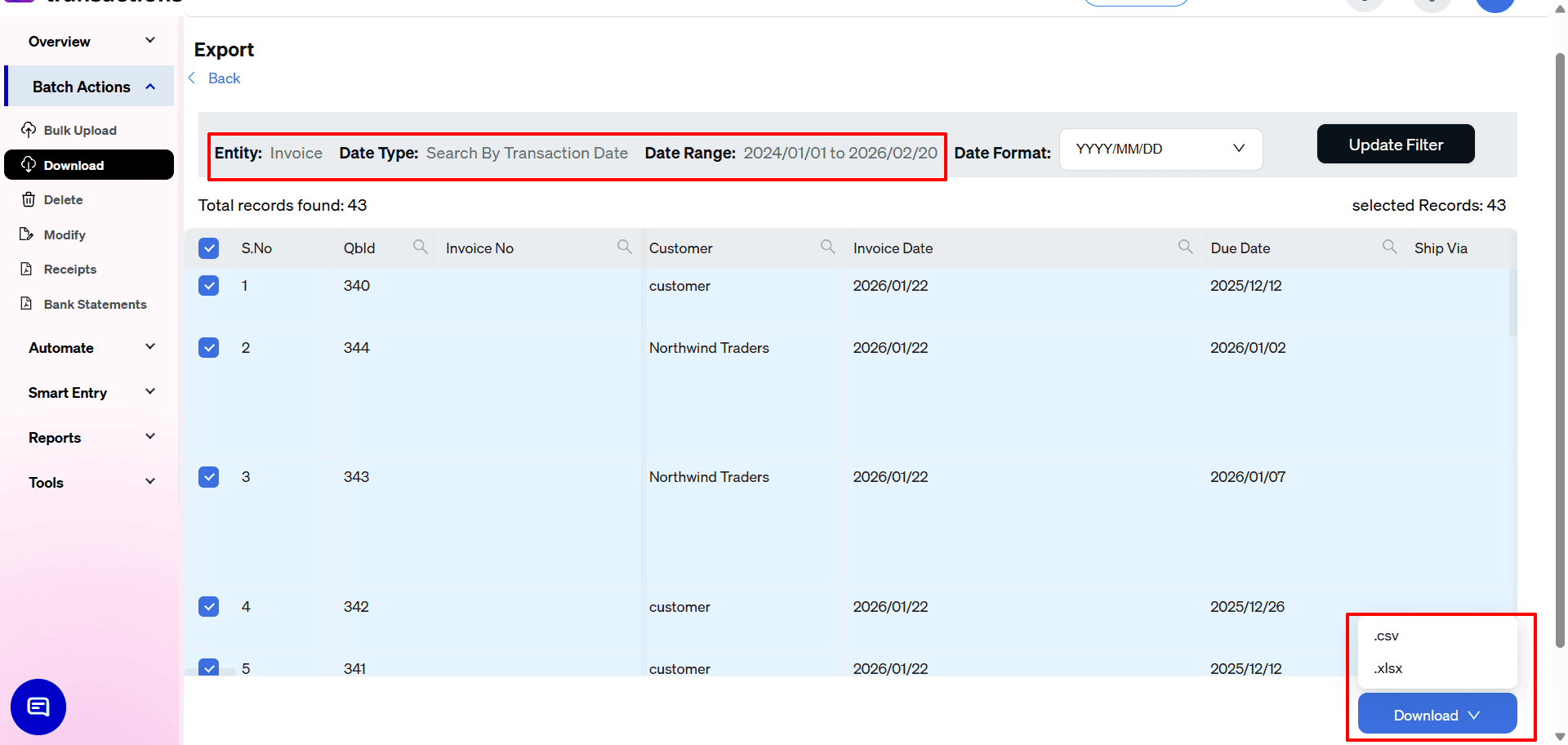Expand the Reports section

(x=89, y=437)
